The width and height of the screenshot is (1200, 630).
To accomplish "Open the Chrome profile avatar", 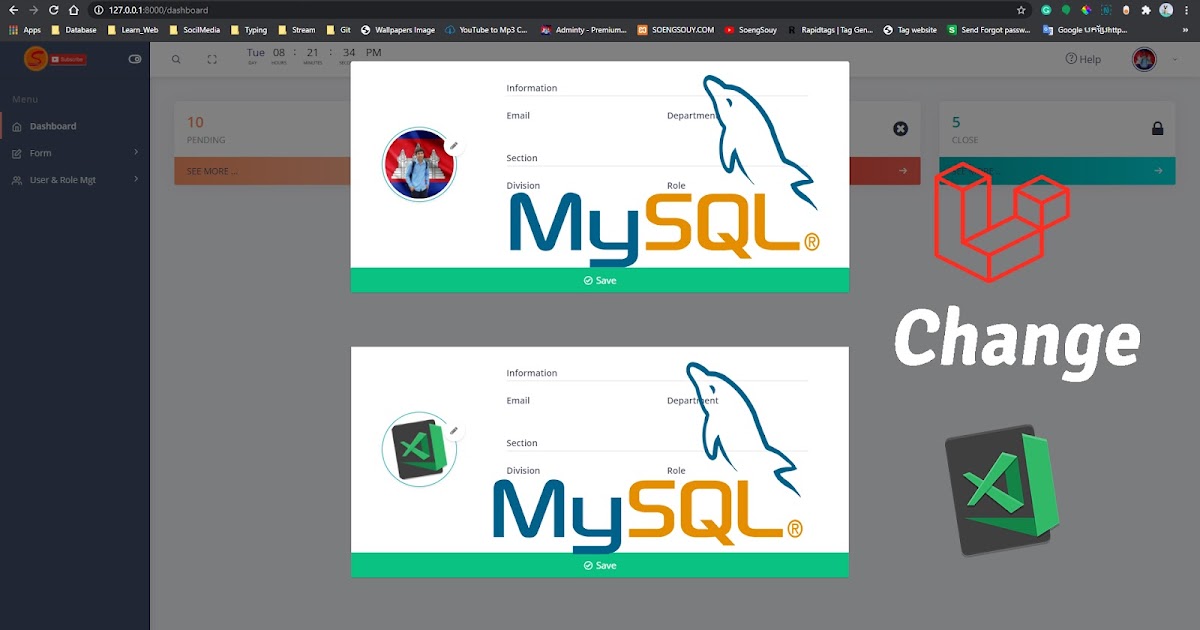I will pos(1166,10).
